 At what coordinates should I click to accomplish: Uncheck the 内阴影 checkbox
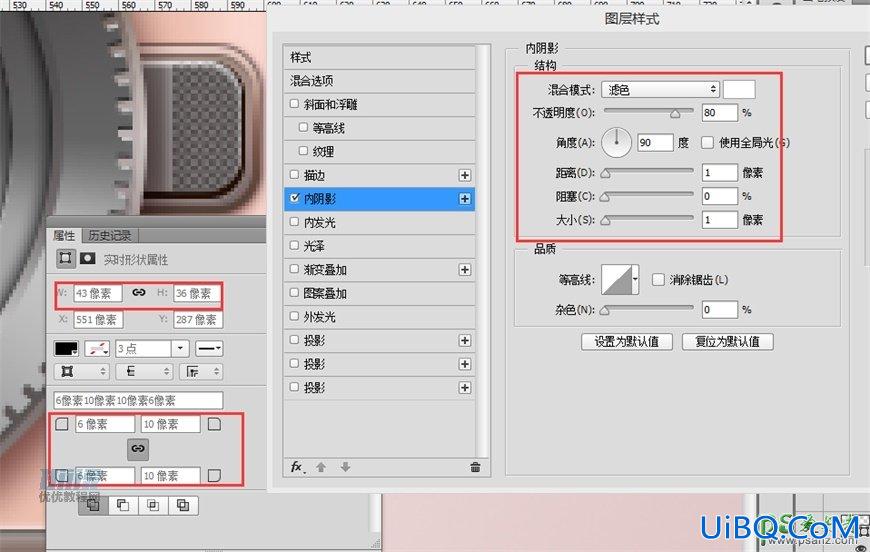(295, 198)
